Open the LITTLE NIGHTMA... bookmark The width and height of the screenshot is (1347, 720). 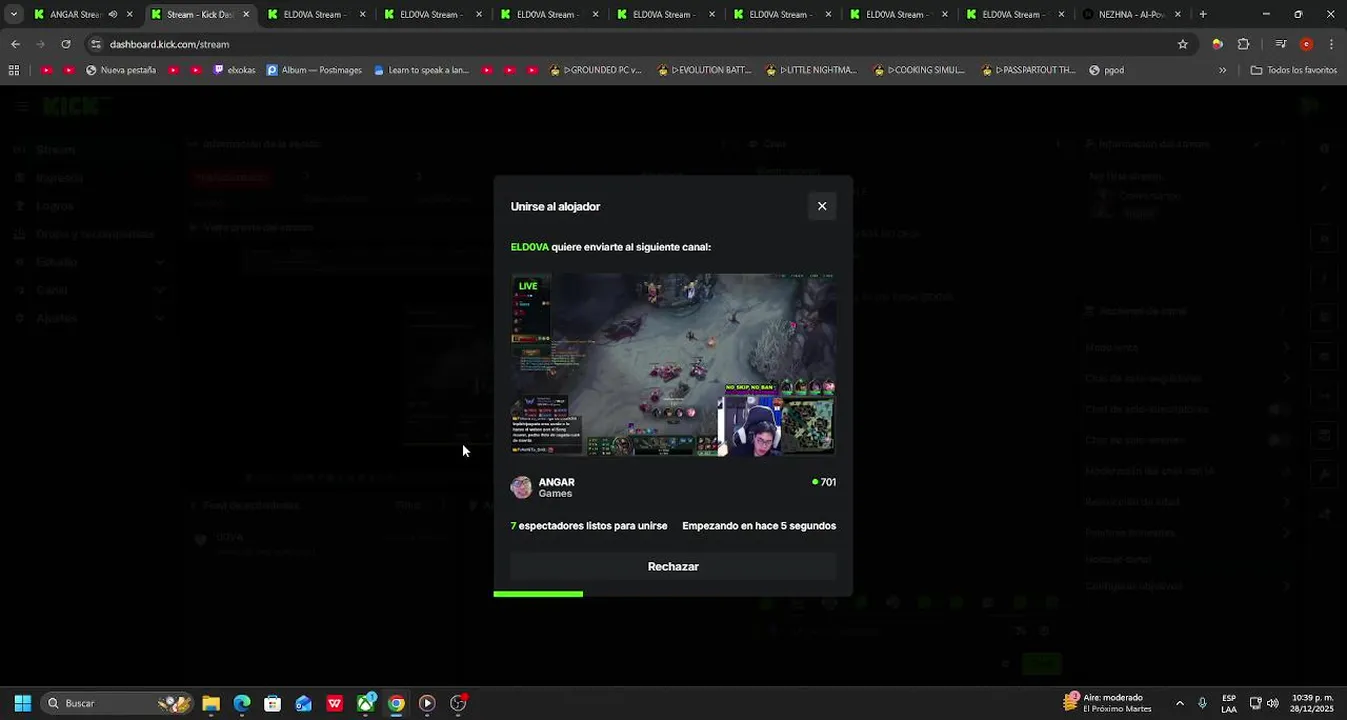coord(811,70)
